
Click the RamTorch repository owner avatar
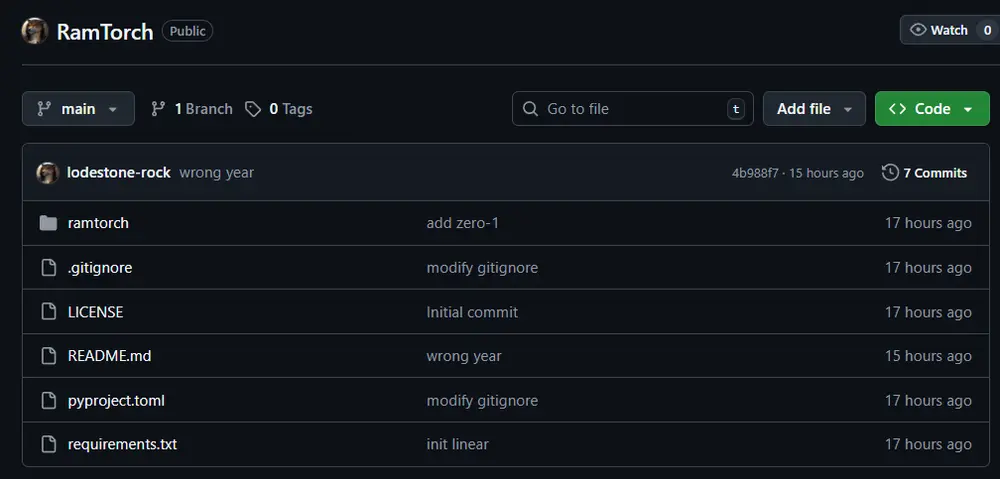pos(35,31)
